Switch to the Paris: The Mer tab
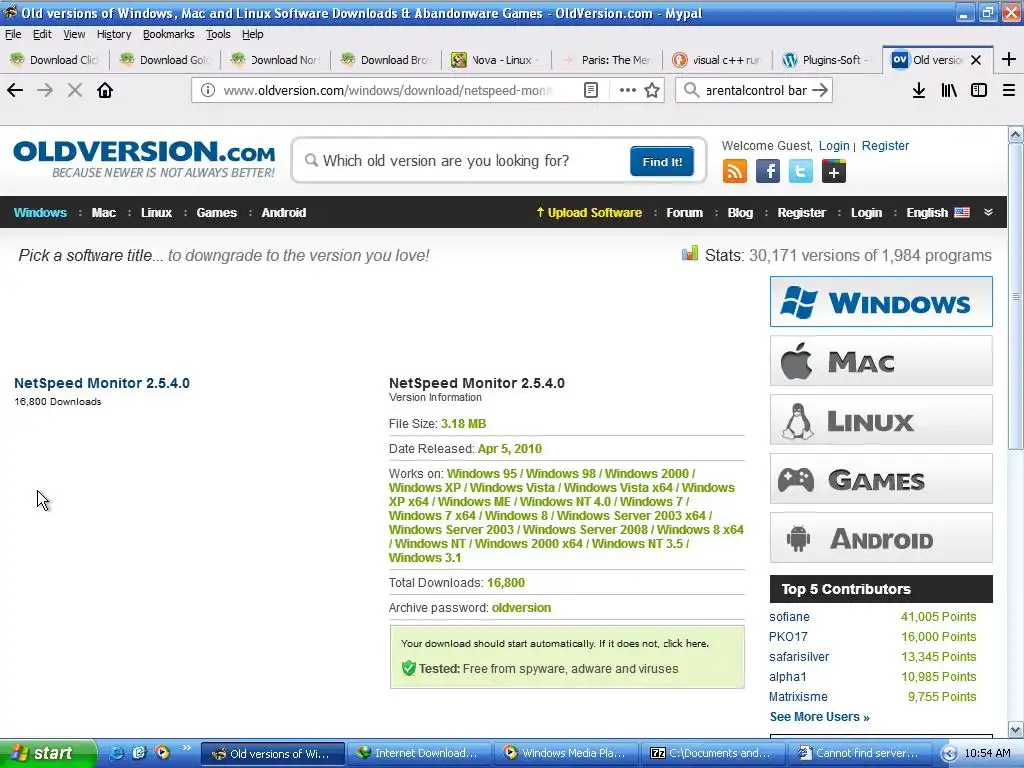 click(607, 60)
